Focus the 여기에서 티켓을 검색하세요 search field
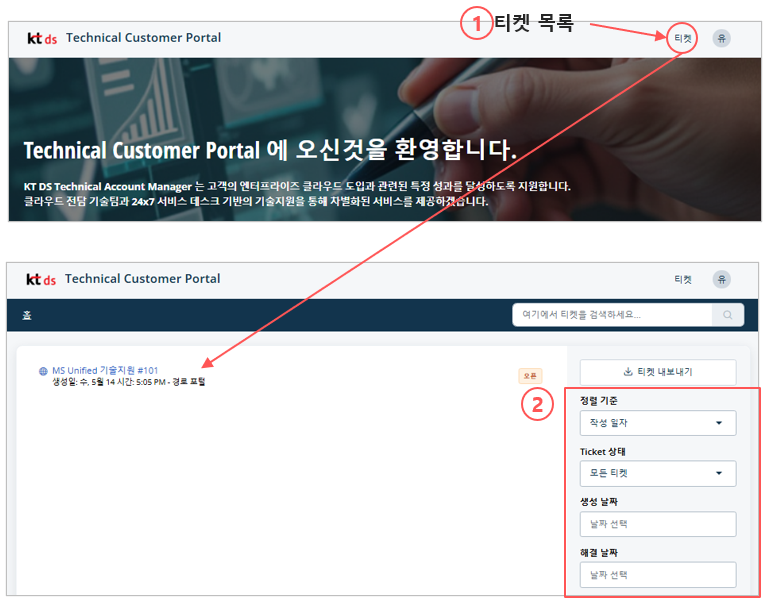 612,315
